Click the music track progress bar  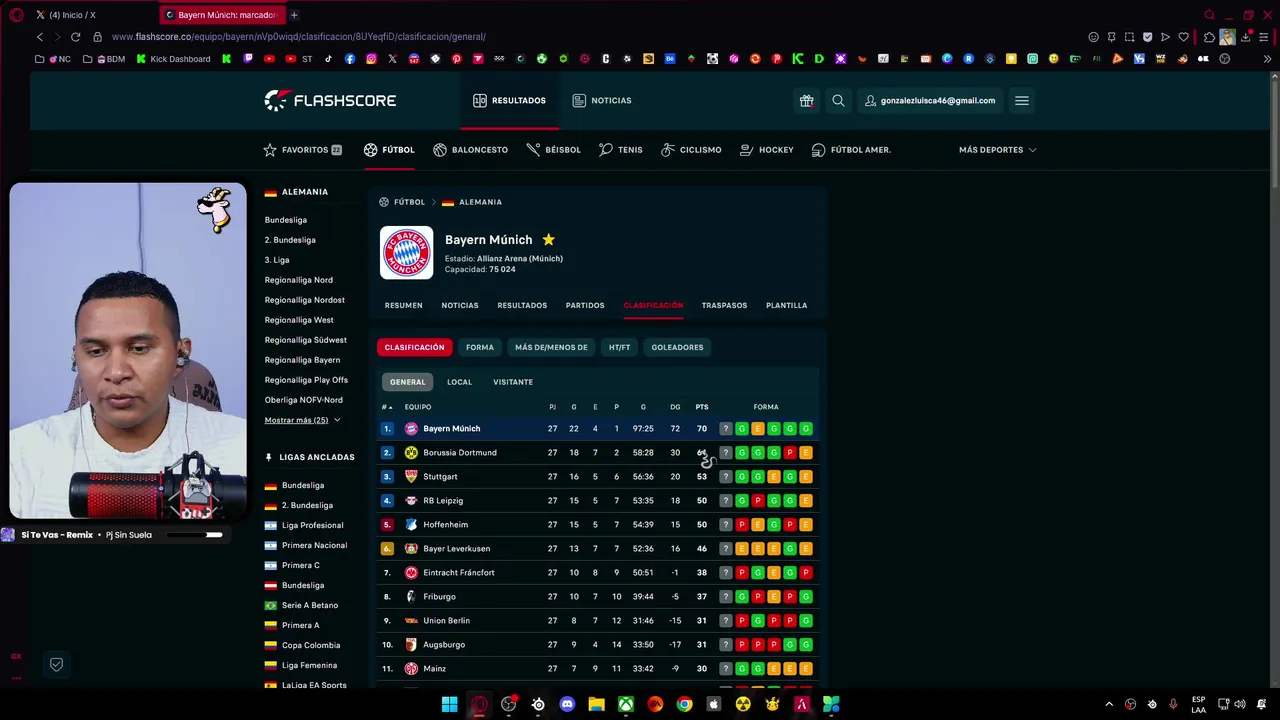[195, 535]
